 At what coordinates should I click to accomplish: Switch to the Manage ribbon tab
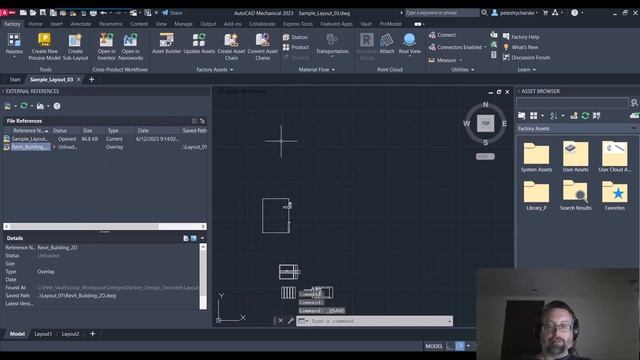183,24
